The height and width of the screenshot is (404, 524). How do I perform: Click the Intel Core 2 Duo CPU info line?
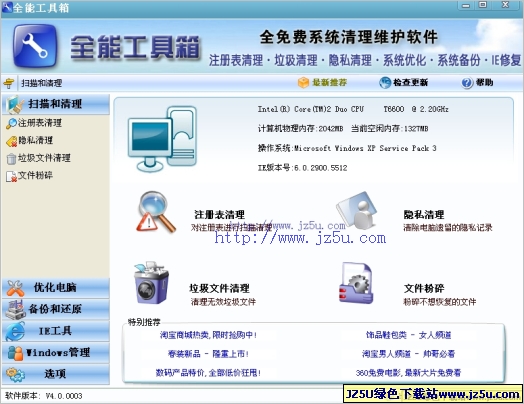(353, 109)
